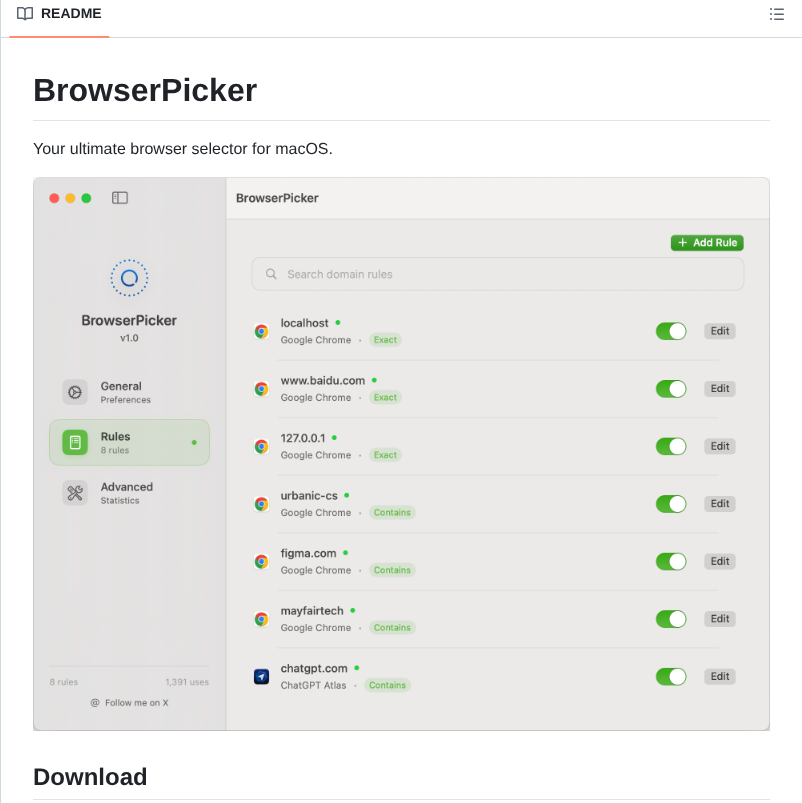The height and width of the screenshot is (803, 802).
Task: Toggle the chatgpt.com rule switch
Action: [670, 675]
